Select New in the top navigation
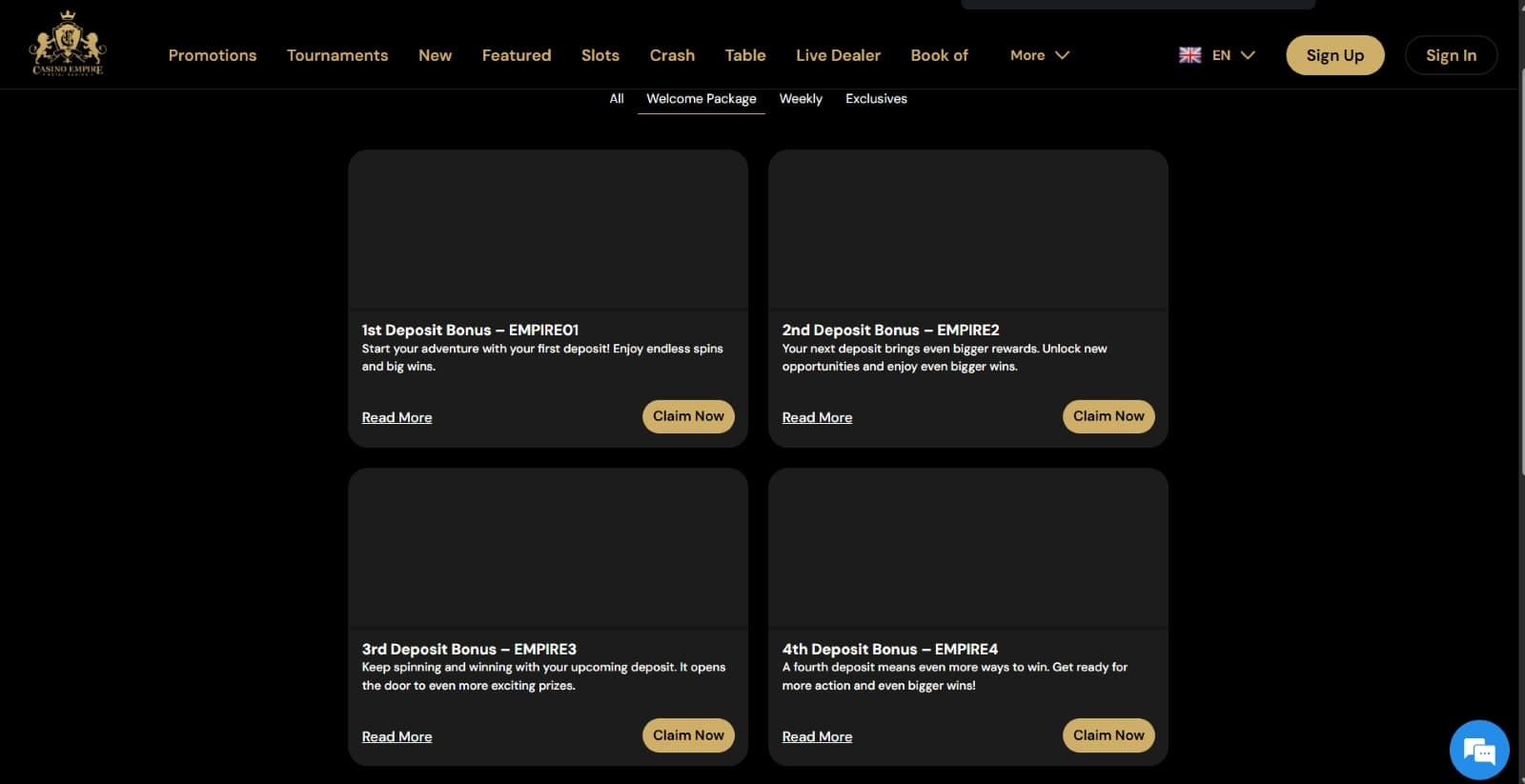This screenshot has width=1525, height=784. tap(435, 55)
